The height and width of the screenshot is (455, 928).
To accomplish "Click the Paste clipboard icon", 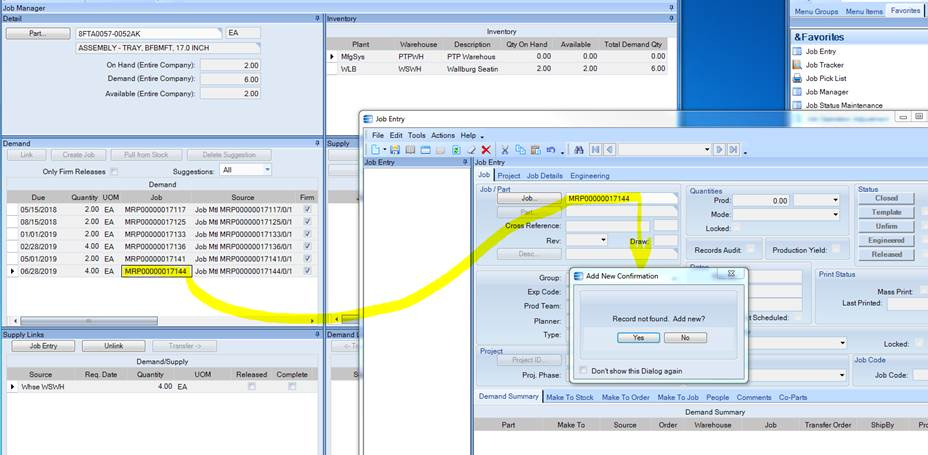I will coord(536,150).
